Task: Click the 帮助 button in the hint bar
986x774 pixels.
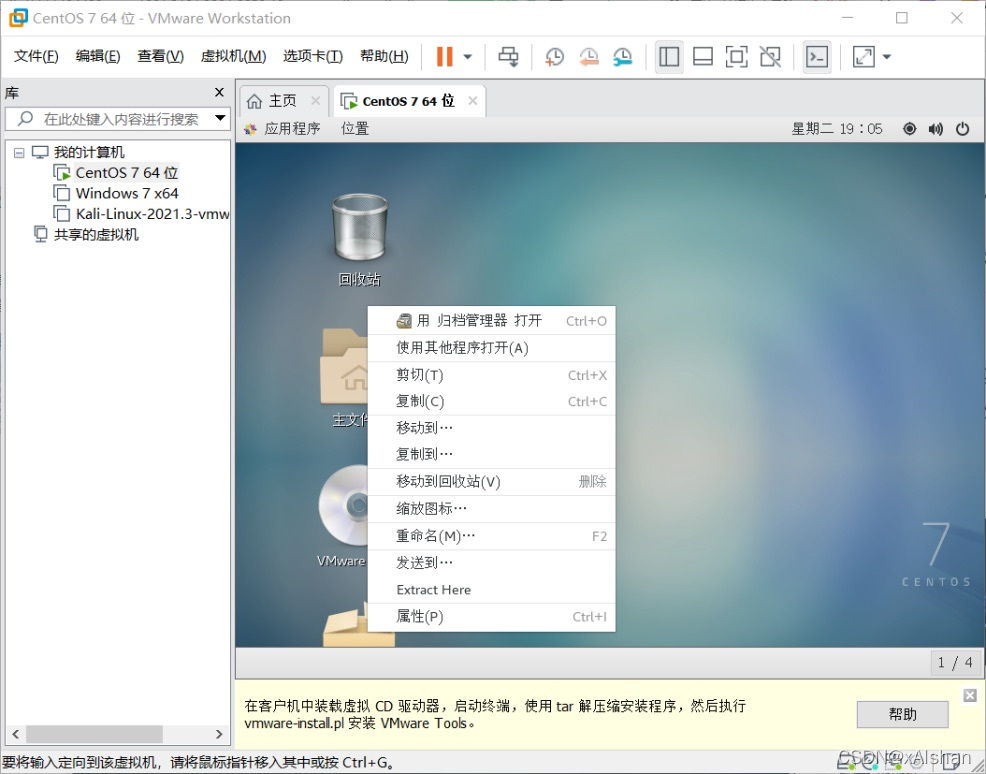Action: (x=902, y=714)
